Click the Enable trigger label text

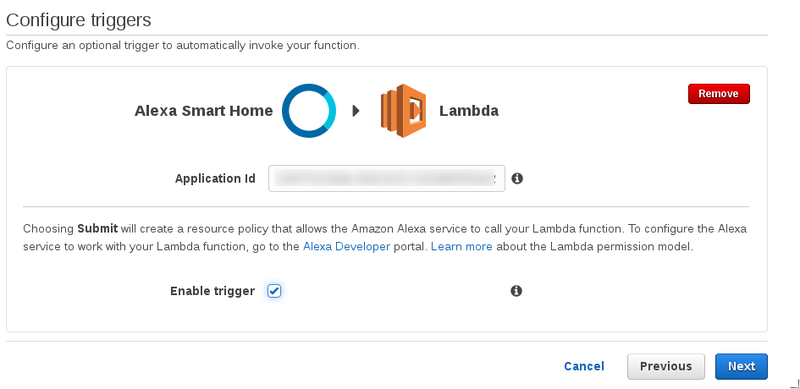212,291
